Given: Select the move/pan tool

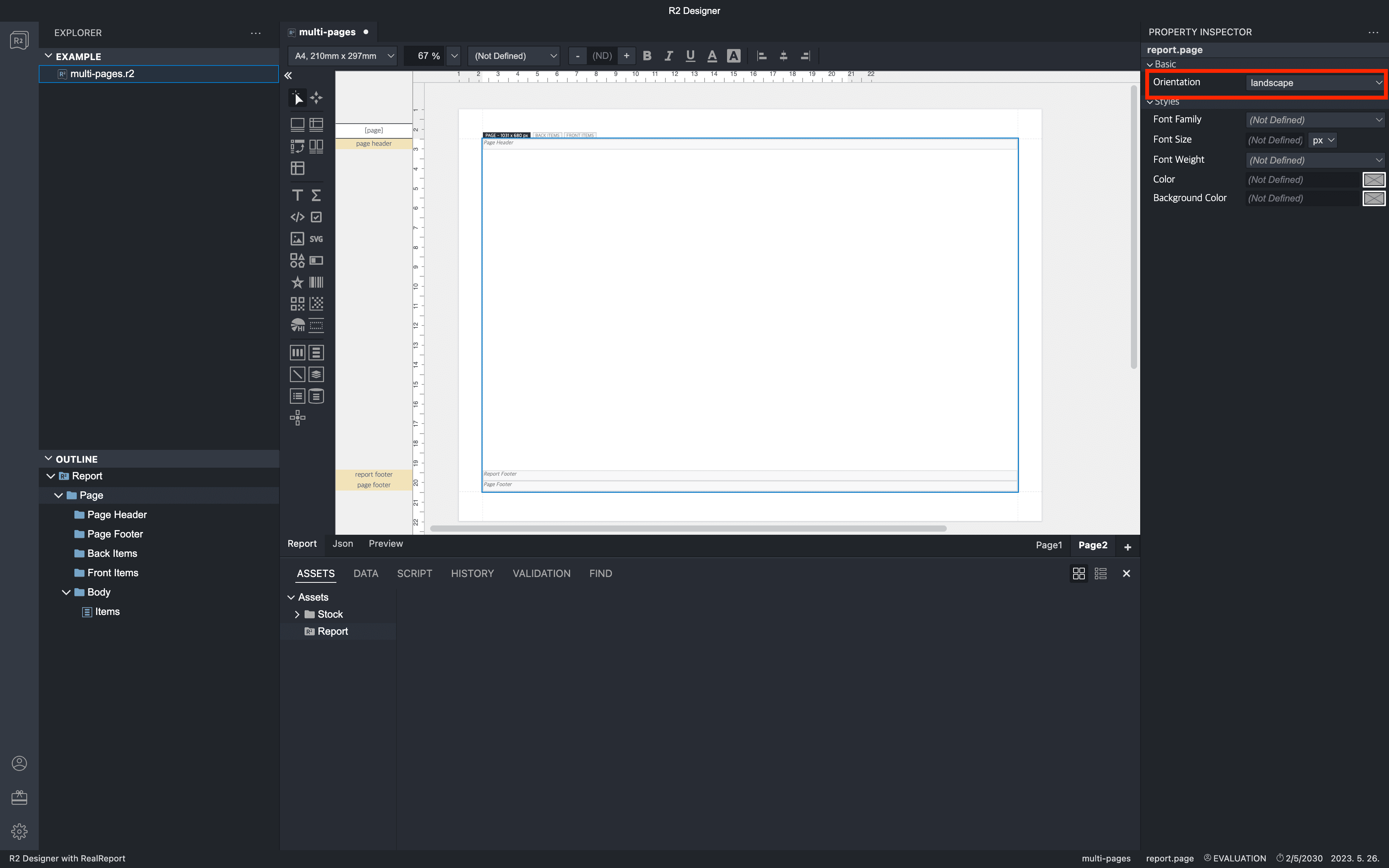Looking at the screenshot, I should coord(316,98).
